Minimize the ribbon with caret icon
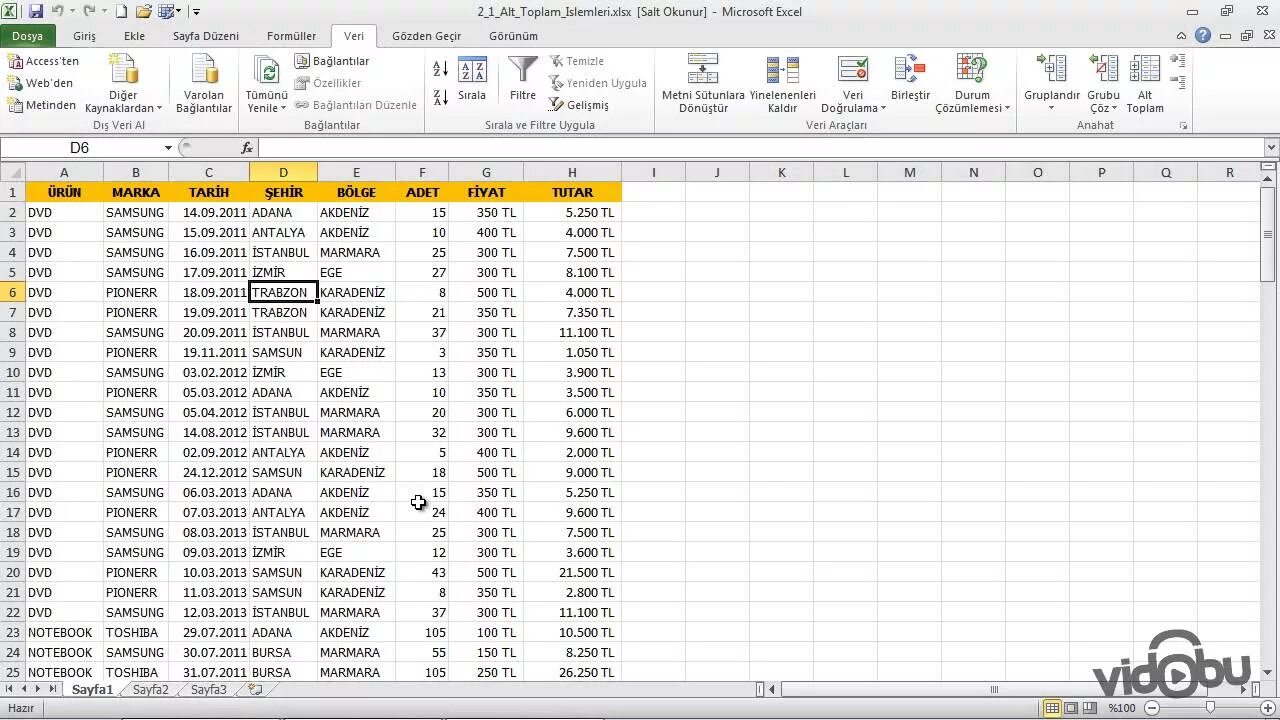This screenshot has width=1280, height=720. [x=1183, y=36]
